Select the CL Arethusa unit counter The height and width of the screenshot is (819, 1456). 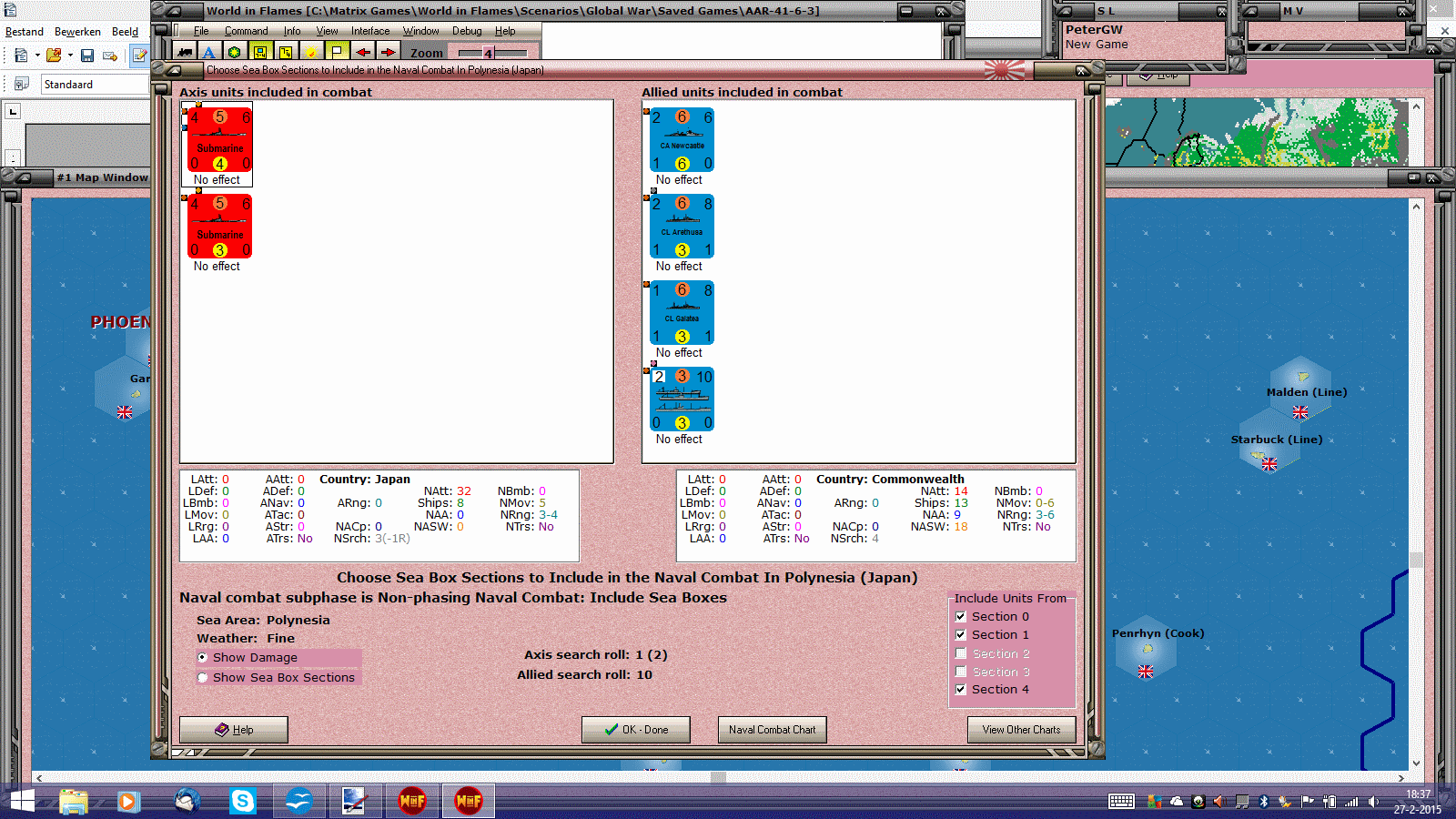(x=682, y=226)
